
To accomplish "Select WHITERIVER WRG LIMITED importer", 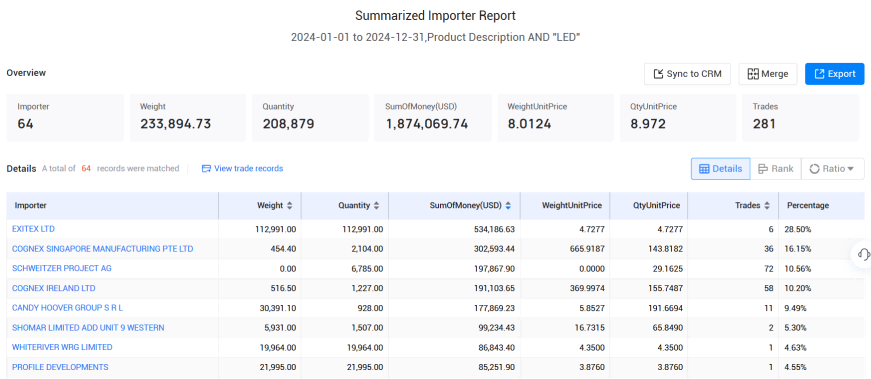I will click(62, 347).
